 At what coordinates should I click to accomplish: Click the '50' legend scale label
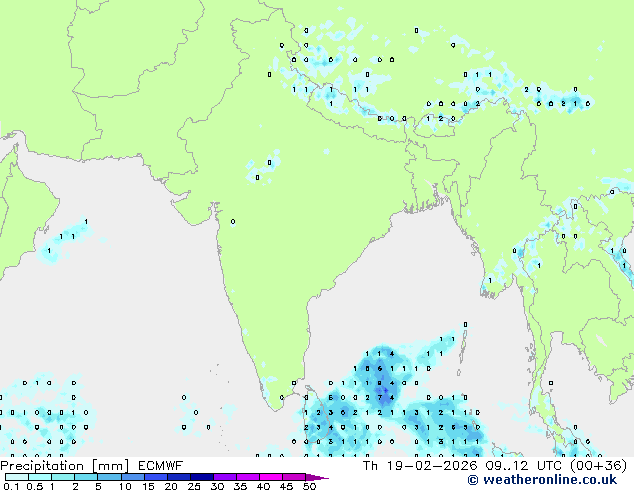click(310, 486)
